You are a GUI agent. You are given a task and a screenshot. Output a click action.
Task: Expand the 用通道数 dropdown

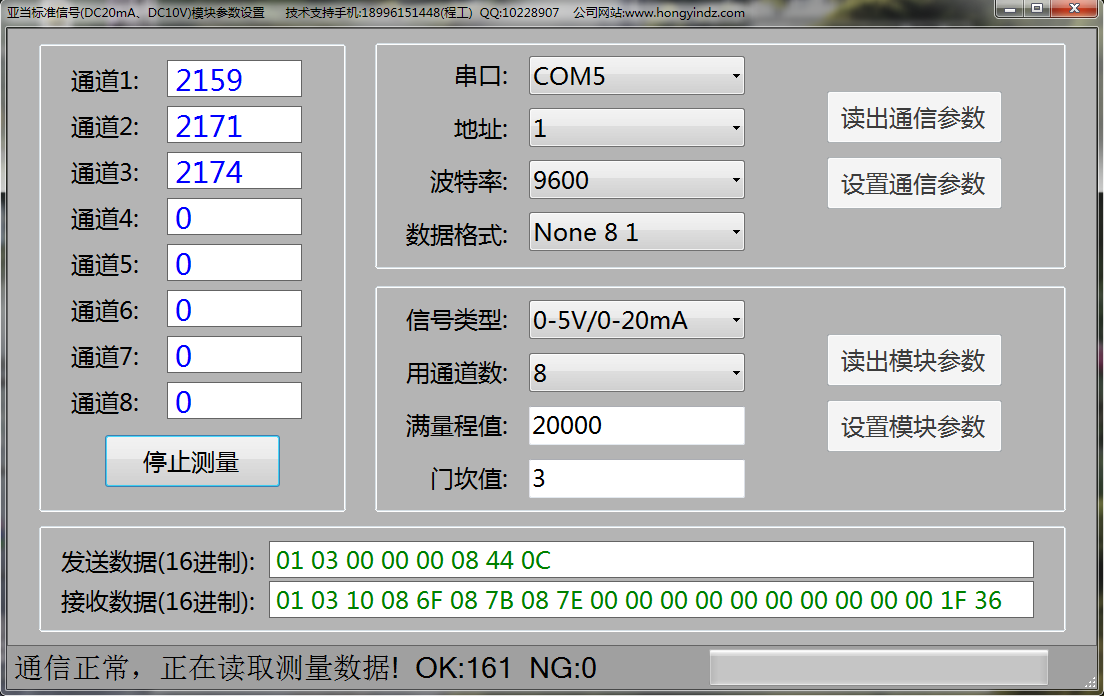tap(636, 373)
